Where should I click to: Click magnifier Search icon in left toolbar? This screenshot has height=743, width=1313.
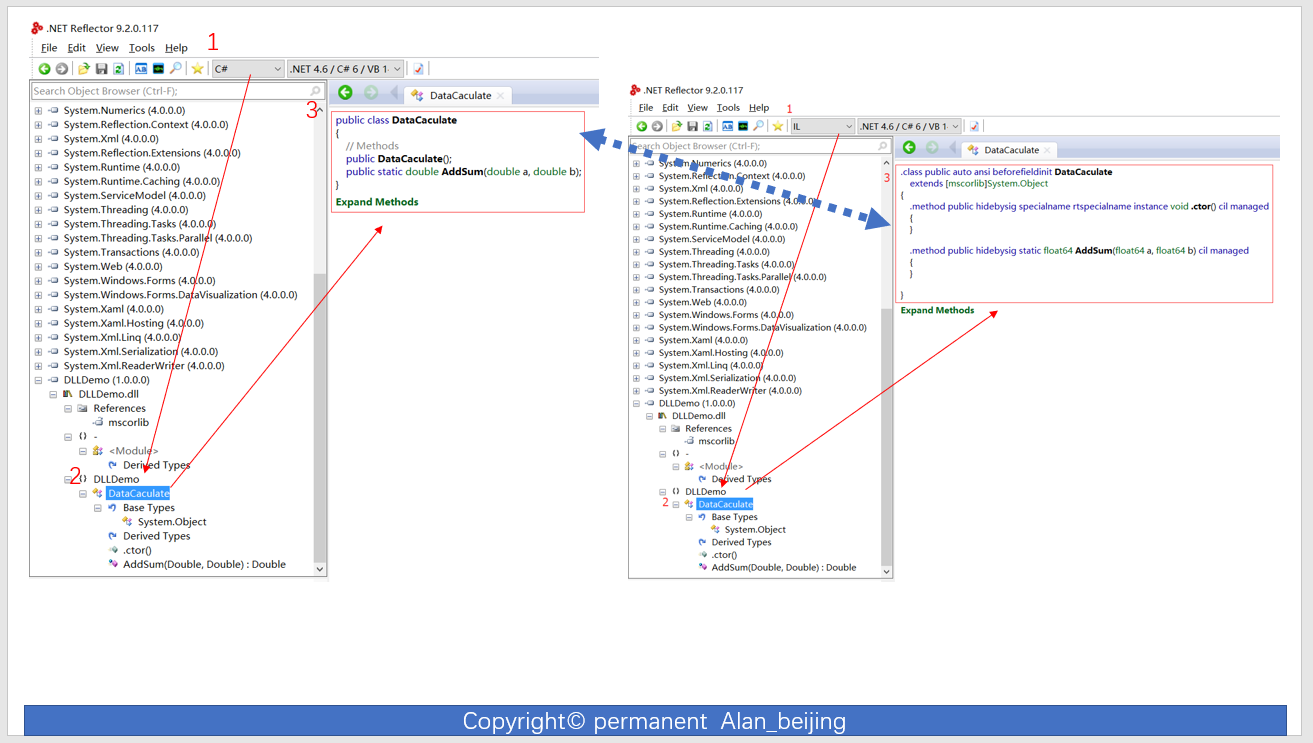175,69
